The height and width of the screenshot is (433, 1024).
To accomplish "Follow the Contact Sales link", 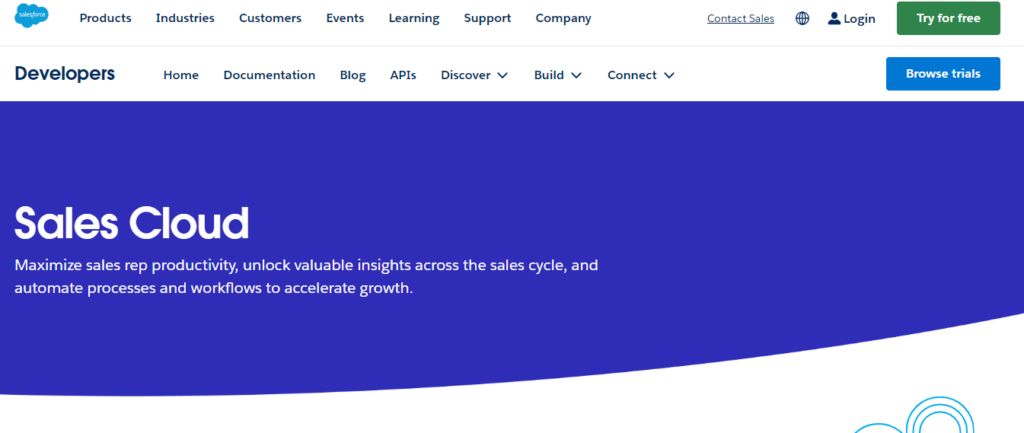I will tap(741, 18).
